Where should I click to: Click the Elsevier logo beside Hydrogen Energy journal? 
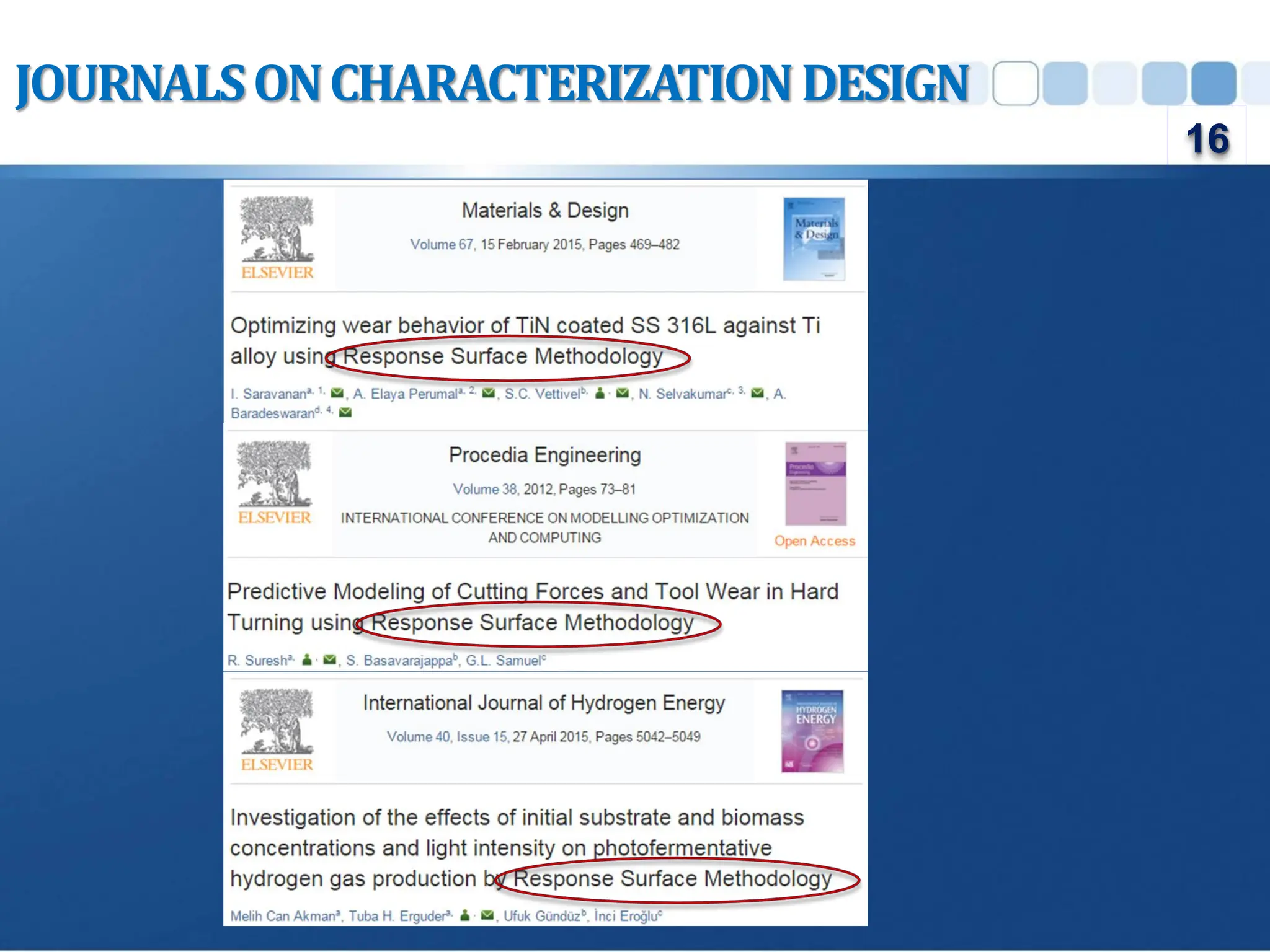point(277,730)
